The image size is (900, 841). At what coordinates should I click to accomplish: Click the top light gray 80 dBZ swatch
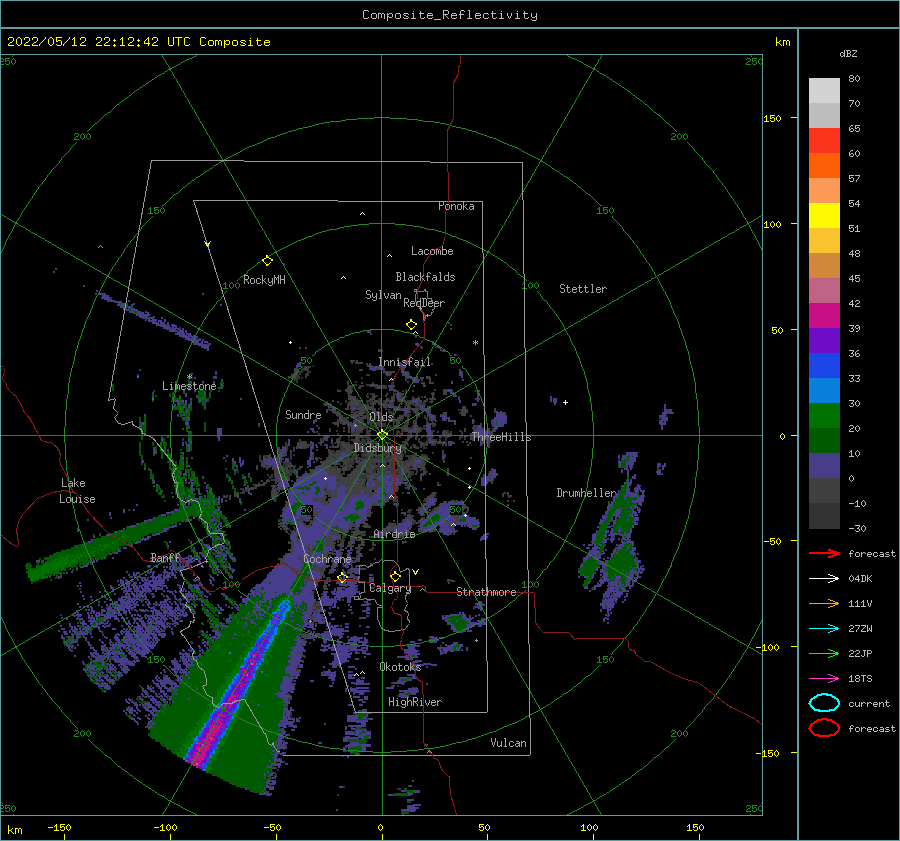(x=824, y=90)
